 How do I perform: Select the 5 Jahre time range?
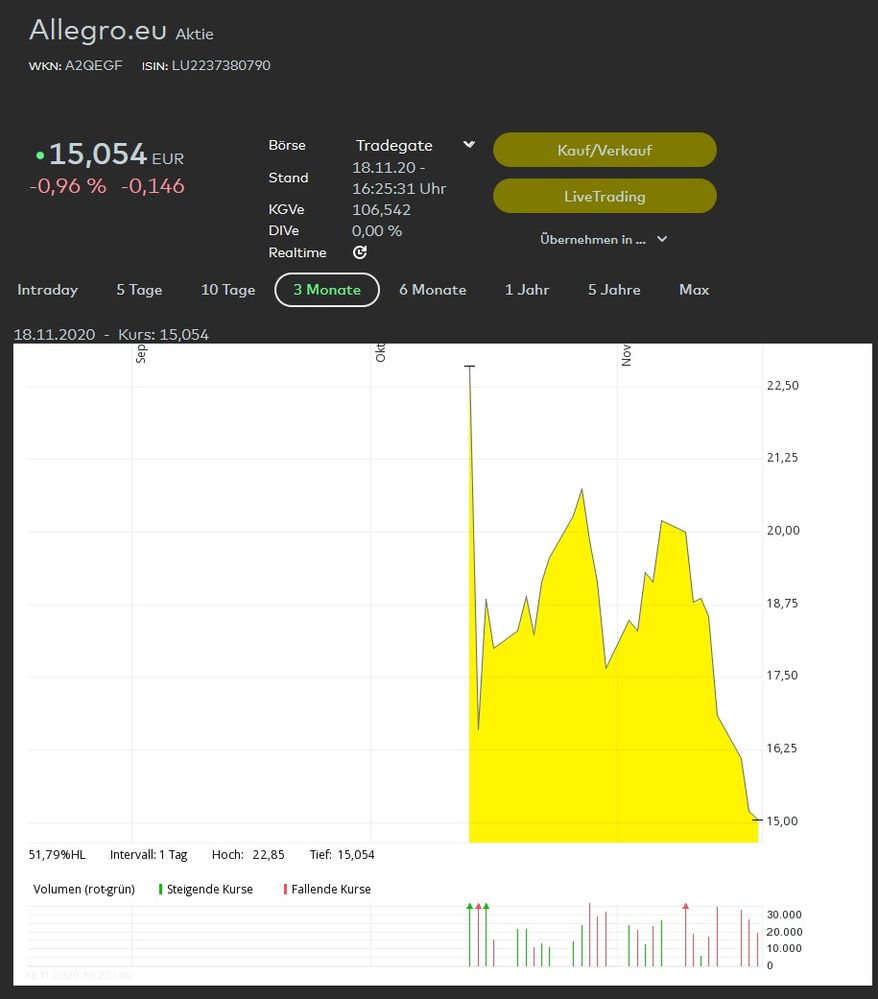[x=614, y=290]
